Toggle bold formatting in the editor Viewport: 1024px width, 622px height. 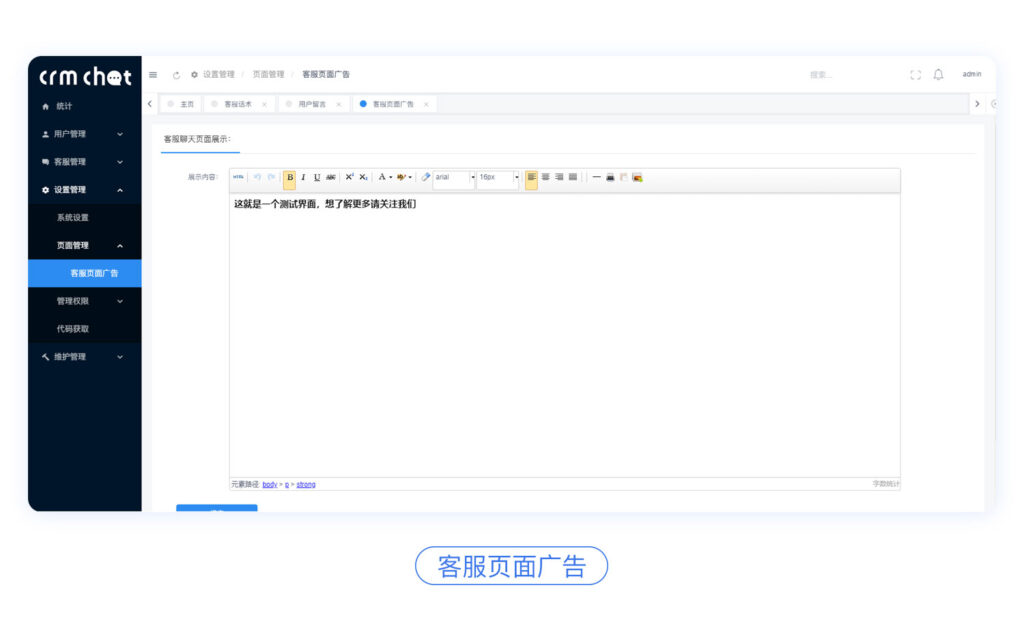[289, 177]
